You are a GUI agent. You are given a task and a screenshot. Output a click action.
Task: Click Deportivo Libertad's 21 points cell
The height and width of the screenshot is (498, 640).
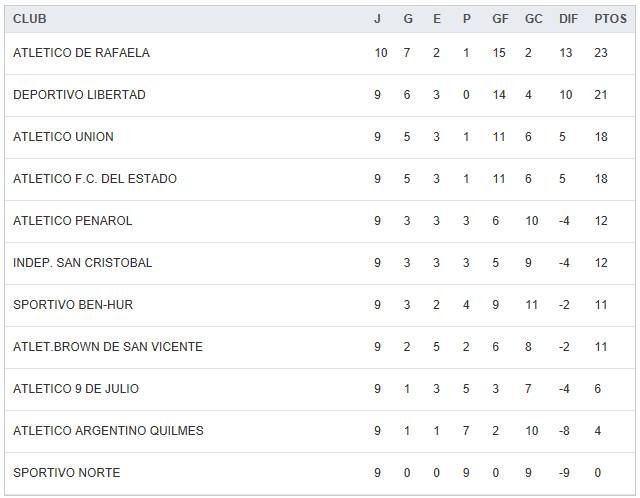601,95
